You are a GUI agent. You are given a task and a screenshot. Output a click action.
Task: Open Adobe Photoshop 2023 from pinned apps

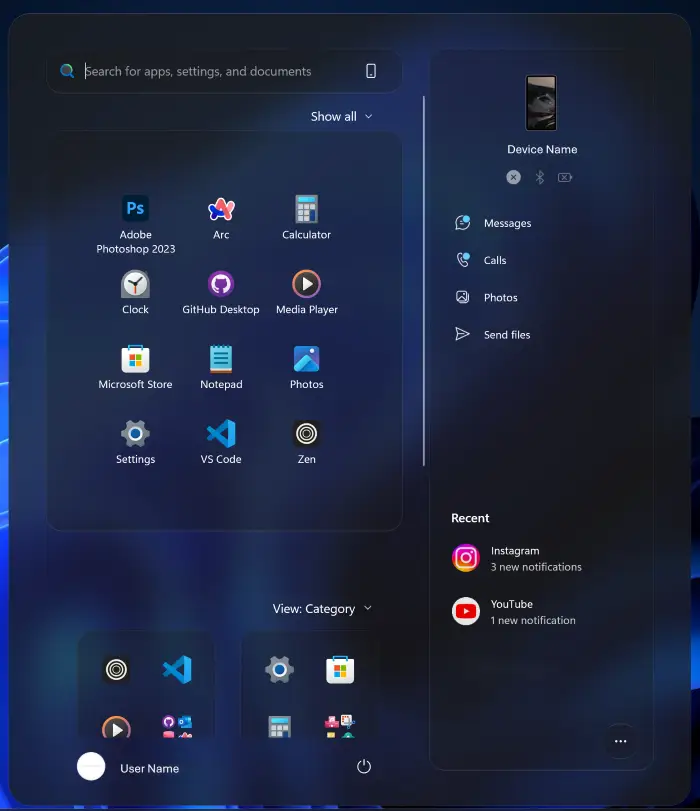(136, 224)
